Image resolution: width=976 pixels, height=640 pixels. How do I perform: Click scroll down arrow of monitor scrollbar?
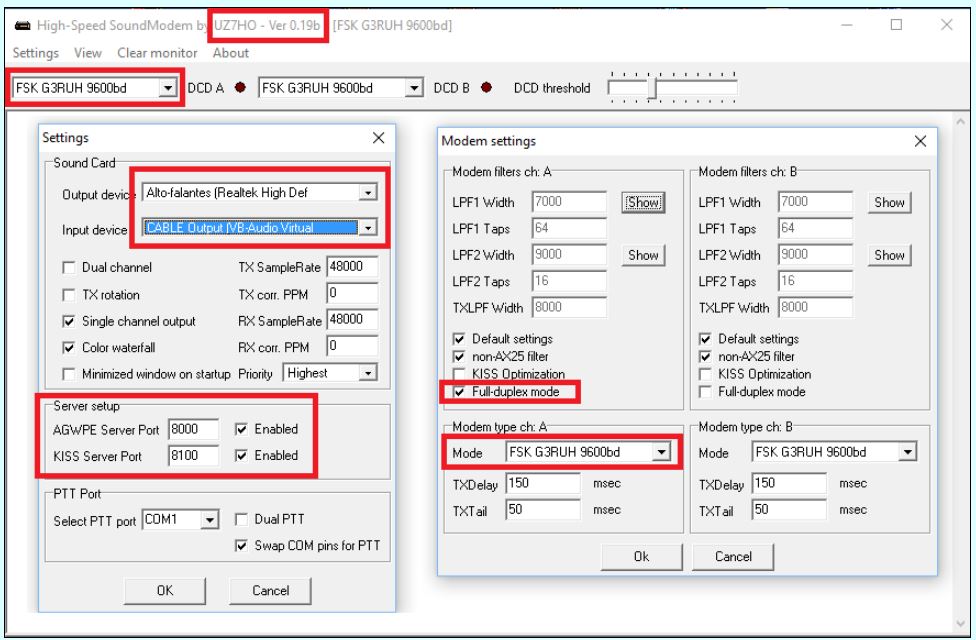tap(960, 624)
